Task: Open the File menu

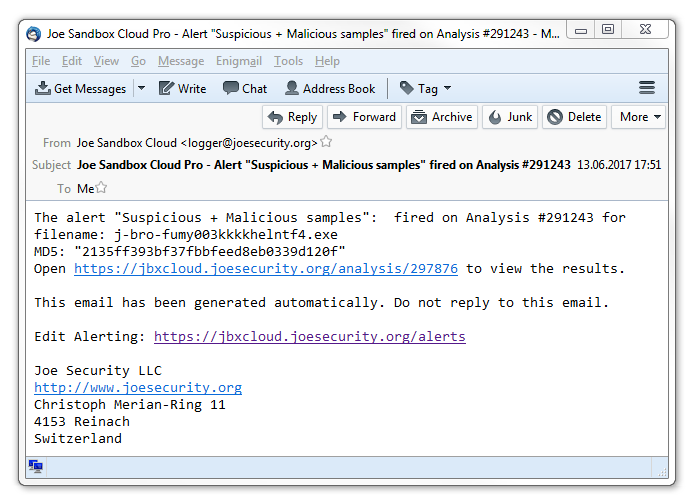Action: [41, 61]
